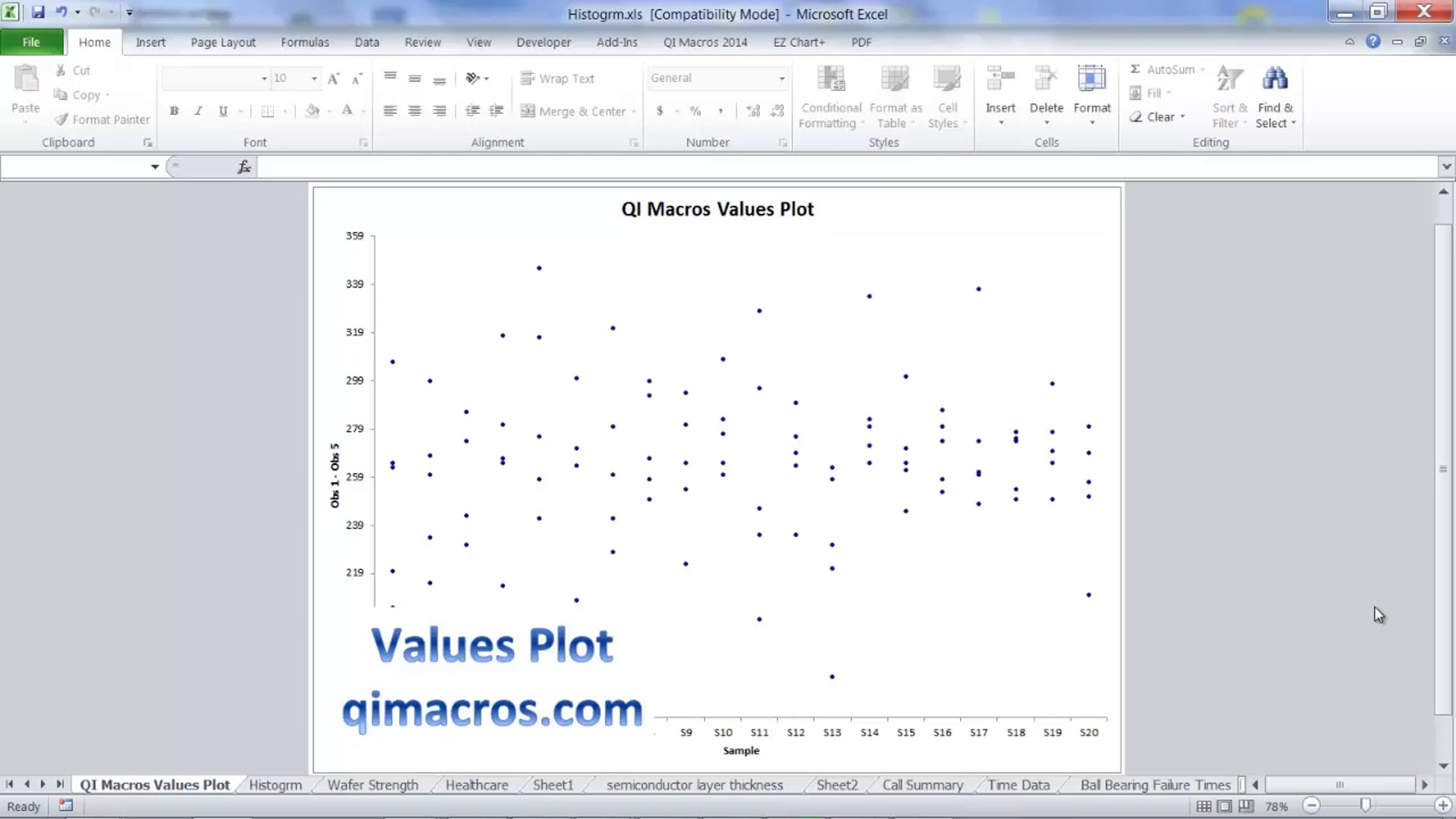
Task: Click the Decrease Font Size icon
Action: pos(357,78)
